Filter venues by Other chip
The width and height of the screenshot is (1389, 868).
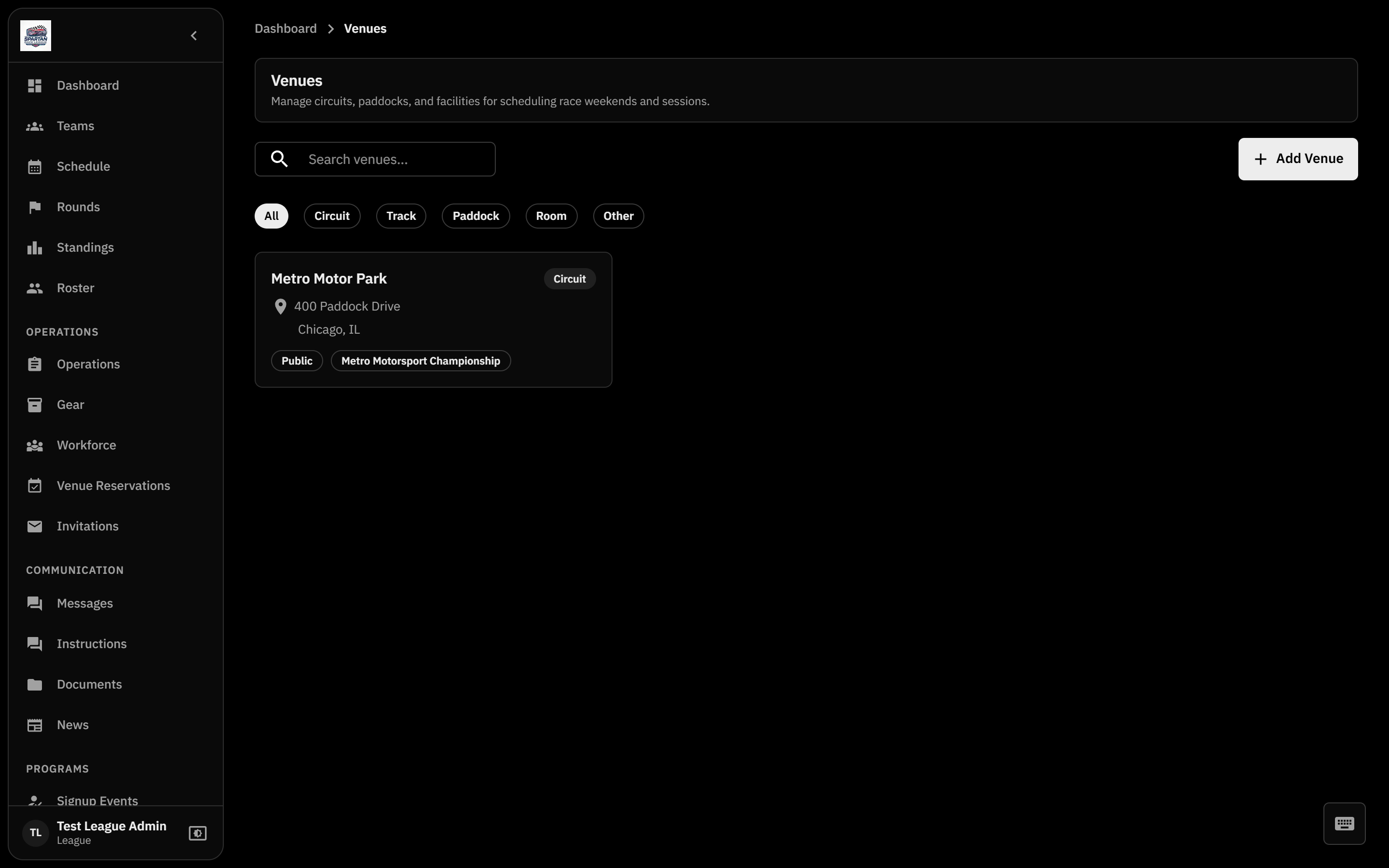618,216
